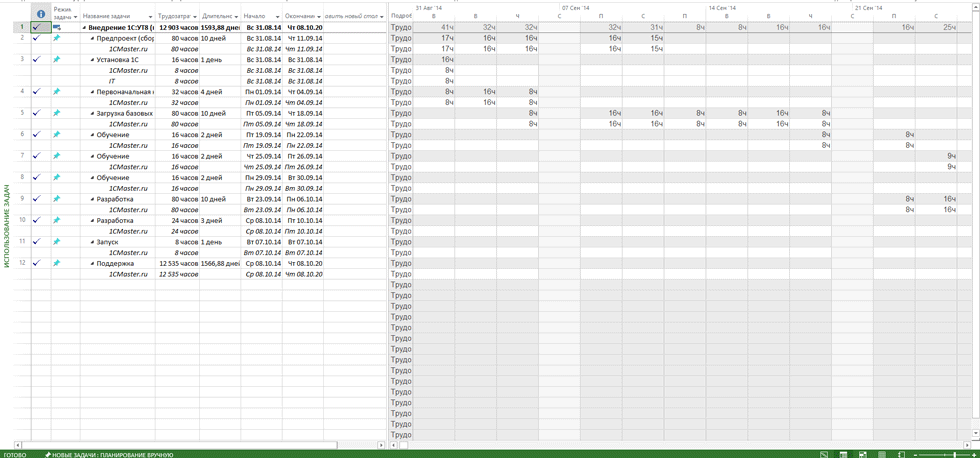Click the auto-scheduled mode icon for Внедрение 1С:УТ8
The height and width of the screenshot is (458, 980).
tap(57, 27)
